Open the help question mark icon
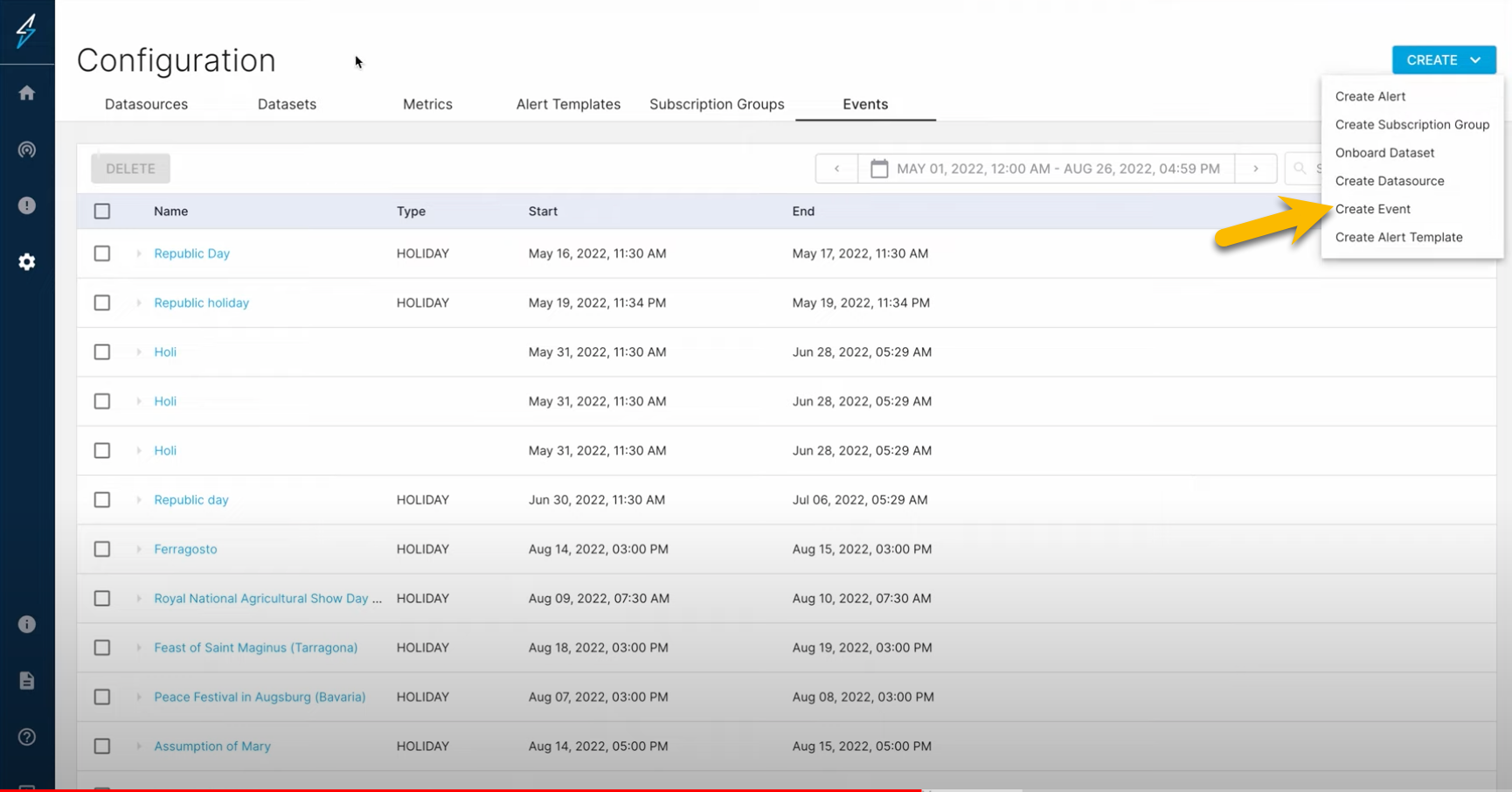The image size is (1512, 792). [27, 737]
